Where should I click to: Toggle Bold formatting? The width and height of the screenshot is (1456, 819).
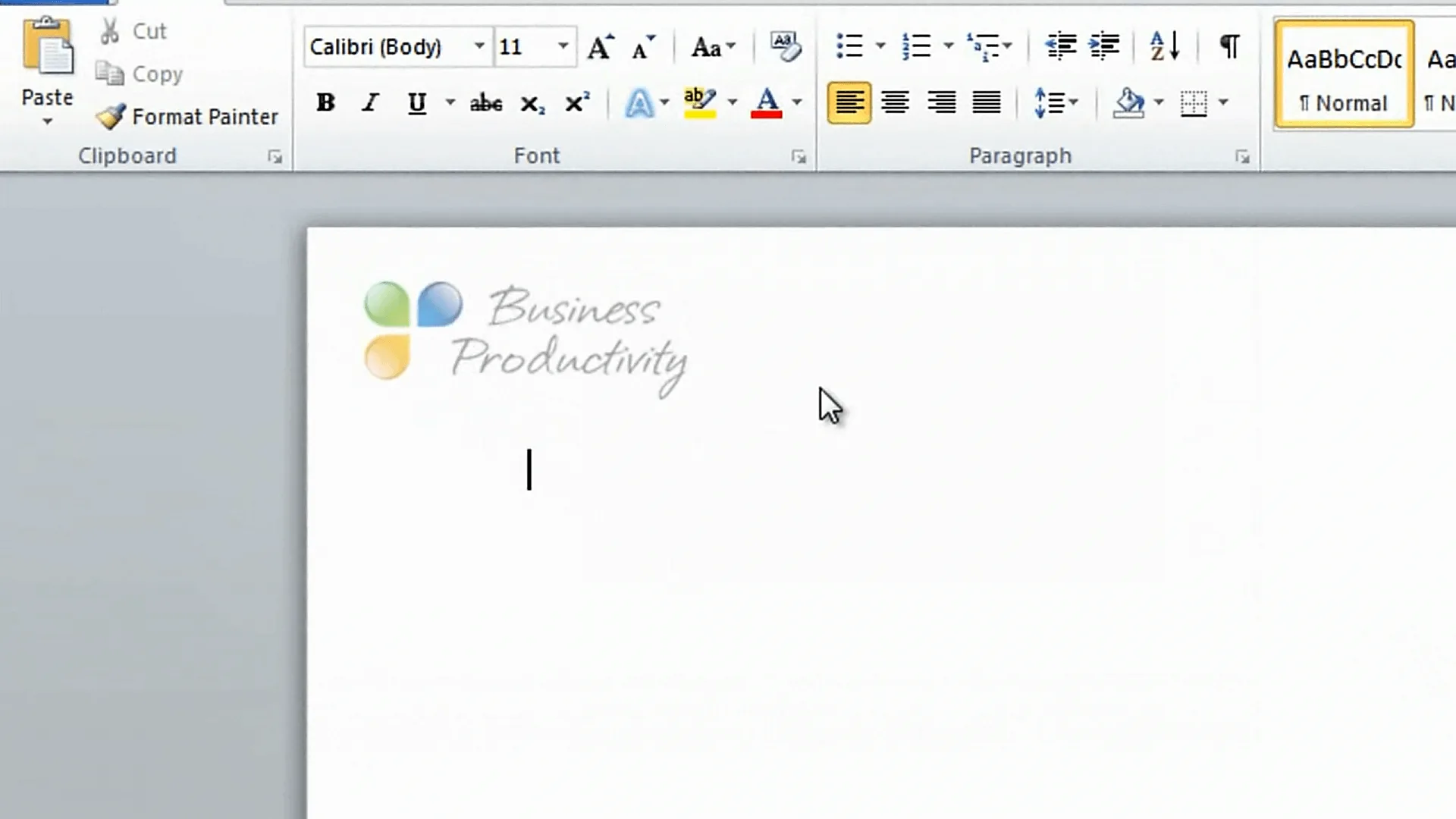click(x=325, y=103)
